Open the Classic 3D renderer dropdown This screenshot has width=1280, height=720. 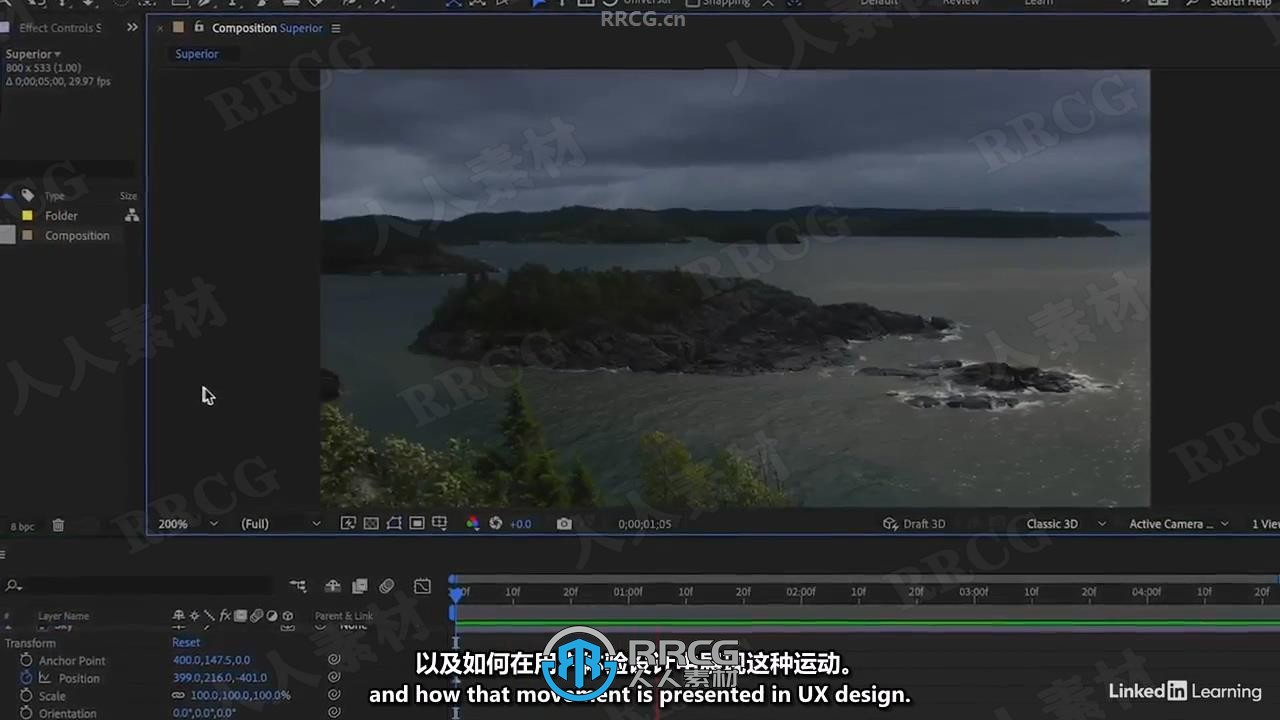click(1066, 524)
